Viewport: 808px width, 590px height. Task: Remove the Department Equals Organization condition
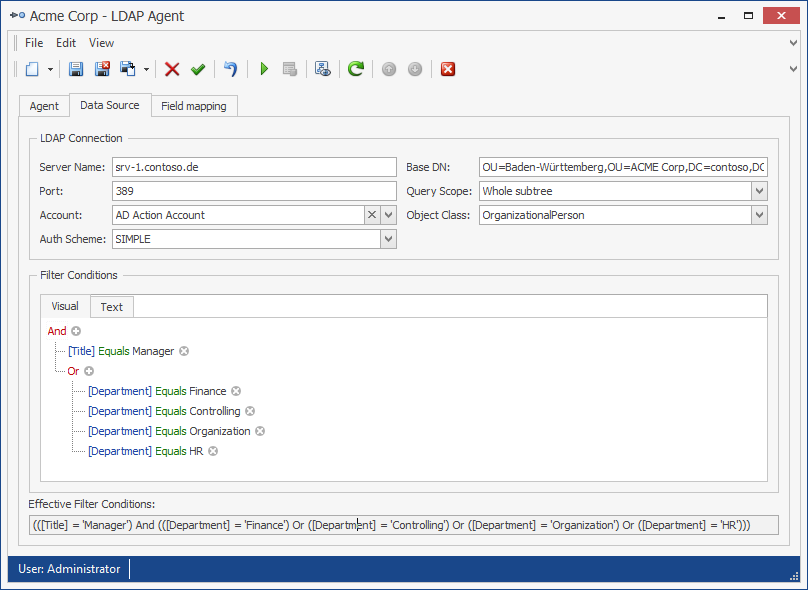tap(260, 431)
